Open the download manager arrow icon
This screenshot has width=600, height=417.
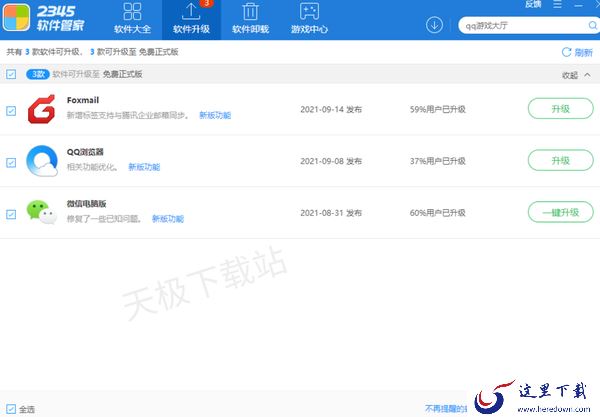pyautogui.click(x=434, y=25)
